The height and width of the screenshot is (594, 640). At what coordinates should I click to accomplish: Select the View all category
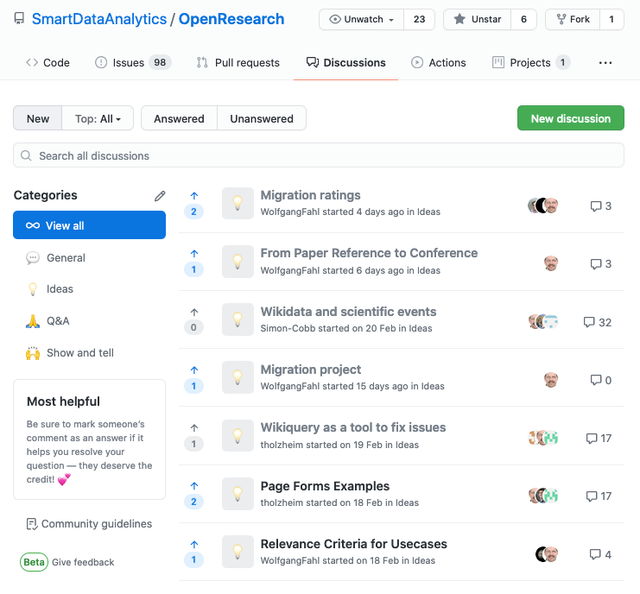89,225
